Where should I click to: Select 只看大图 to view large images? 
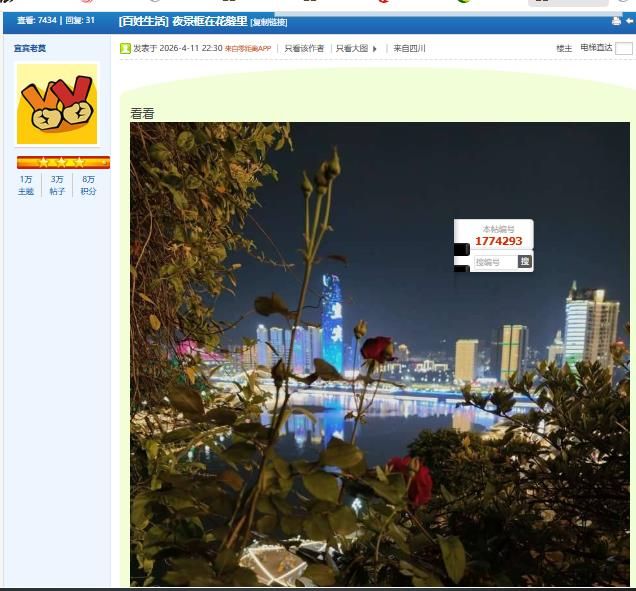[351, 48]
